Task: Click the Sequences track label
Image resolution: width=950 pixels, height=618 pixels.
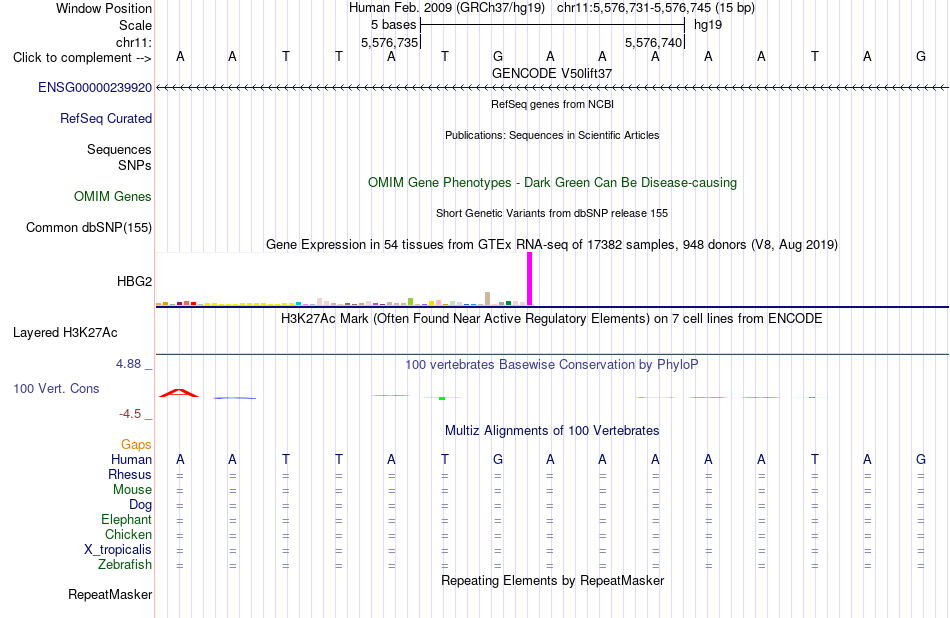Action: (x=119, y=150)
